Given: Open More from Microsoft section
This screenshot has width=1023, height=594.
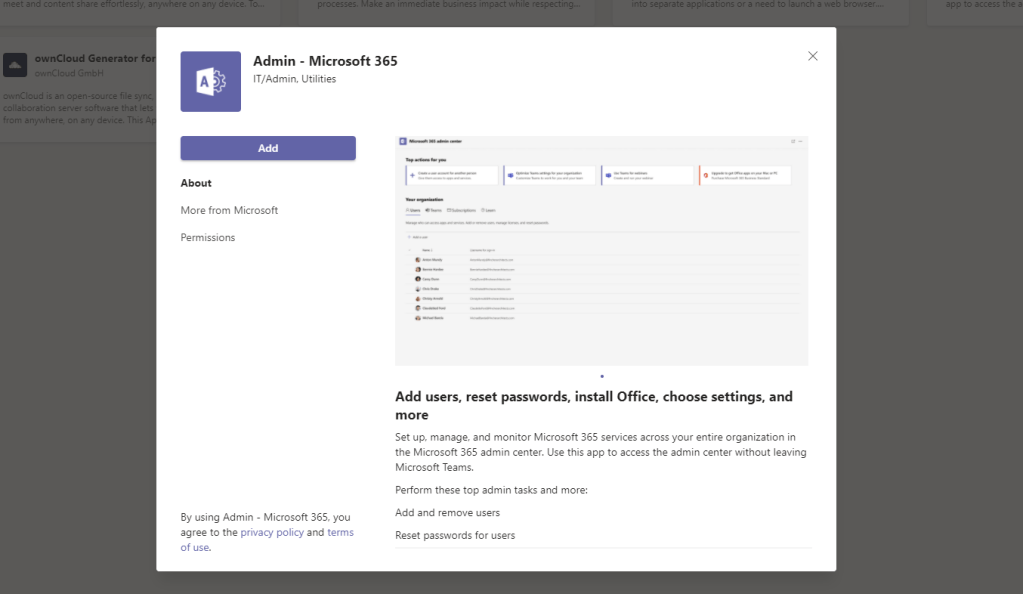Looking at the screenshot, I should tap(229, 210).
